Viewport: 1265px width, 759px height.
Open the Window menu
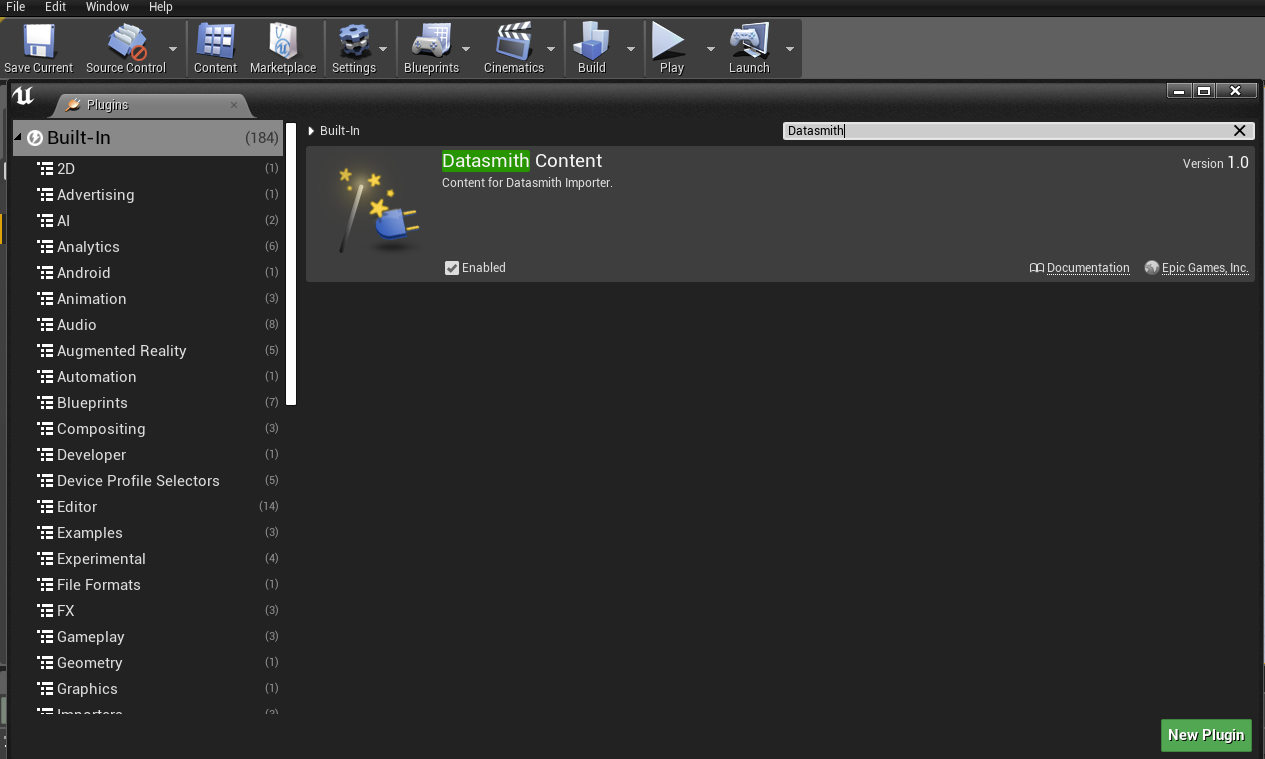[107, 7]
